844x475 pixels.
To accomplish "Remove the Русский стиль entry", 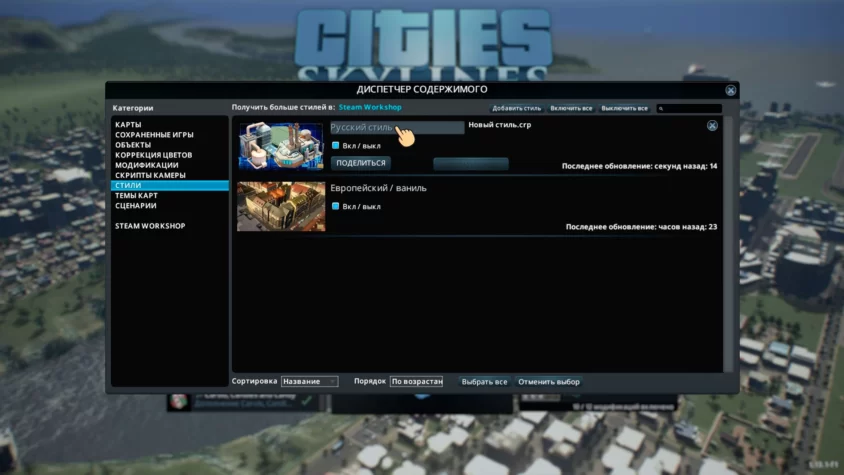I will tap(712, 125).
